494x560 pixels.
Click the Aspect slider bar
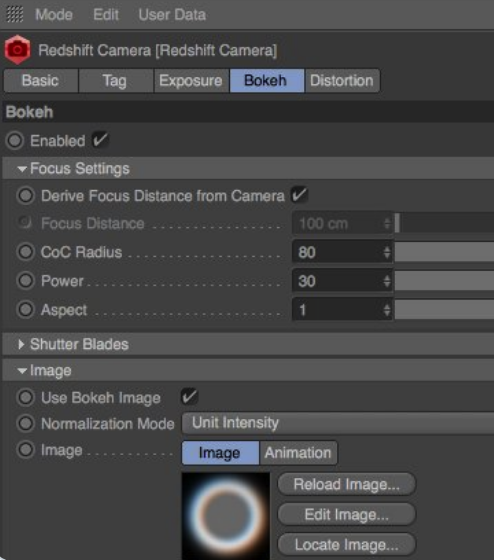[444, 310]
